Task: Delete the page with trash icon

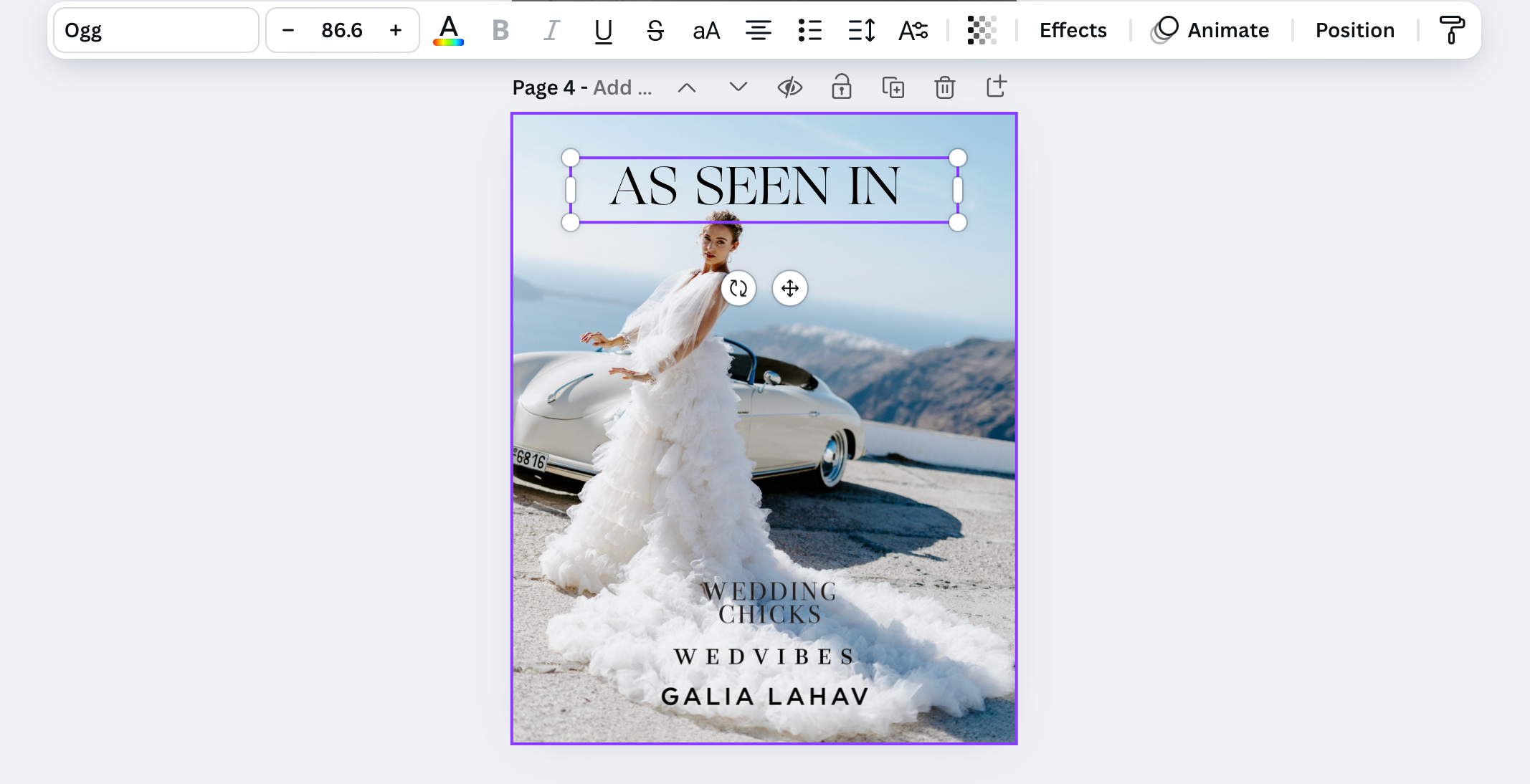Action: tap(945, 87)
